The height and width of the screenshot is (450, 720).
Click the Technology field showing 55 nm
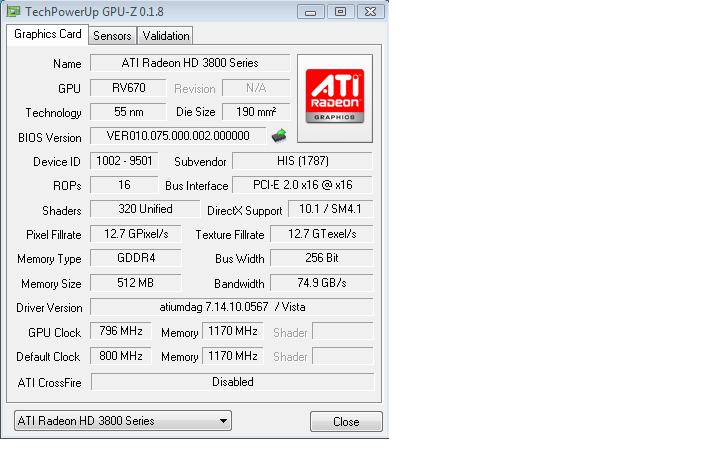tap(128, 112)
